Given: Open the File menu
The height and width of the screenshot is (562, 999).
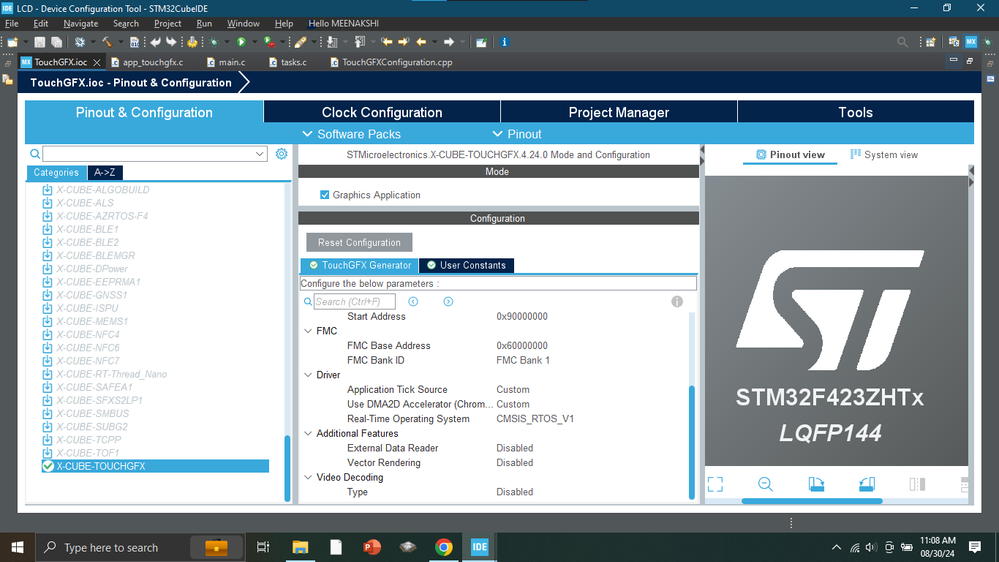Looking at the screenshot, I should [11, 24].
